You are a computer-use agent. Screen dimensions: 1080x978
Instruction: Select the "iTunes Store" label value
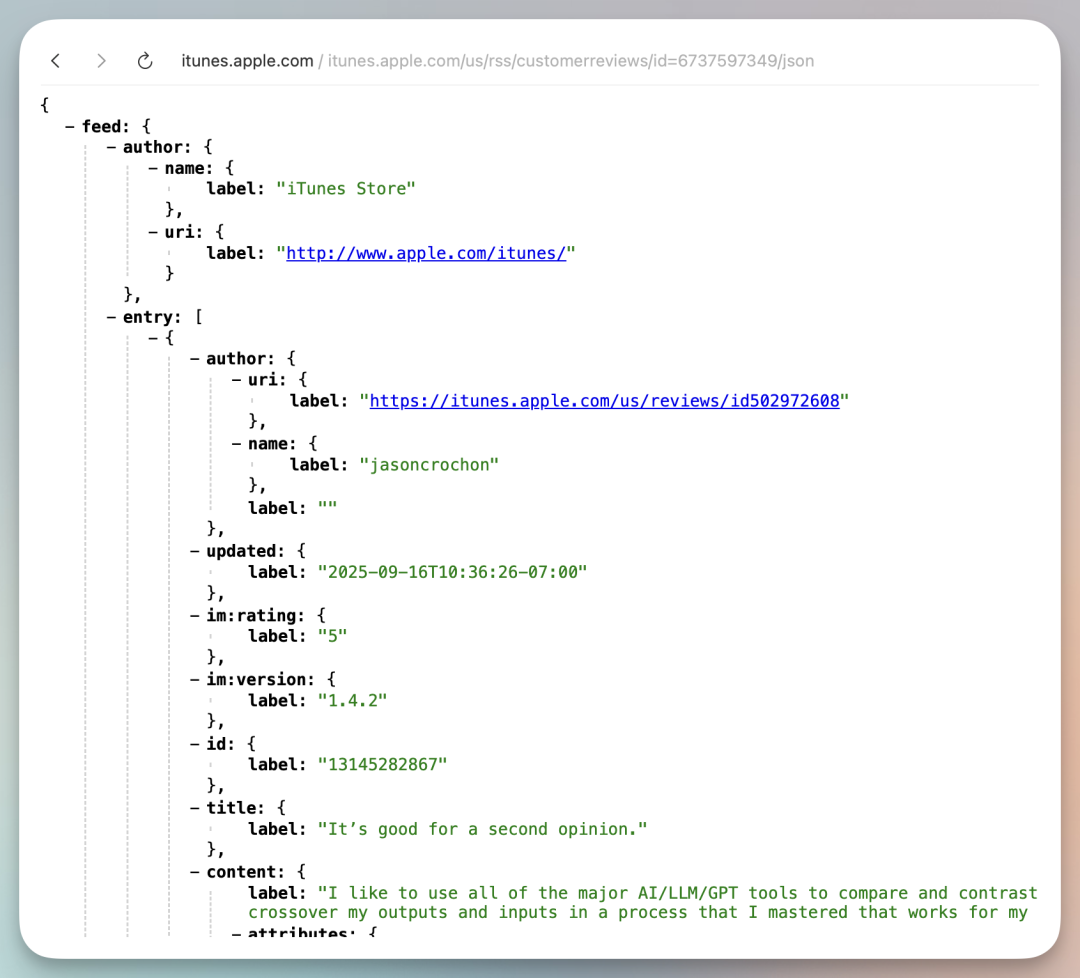point(346,189)
